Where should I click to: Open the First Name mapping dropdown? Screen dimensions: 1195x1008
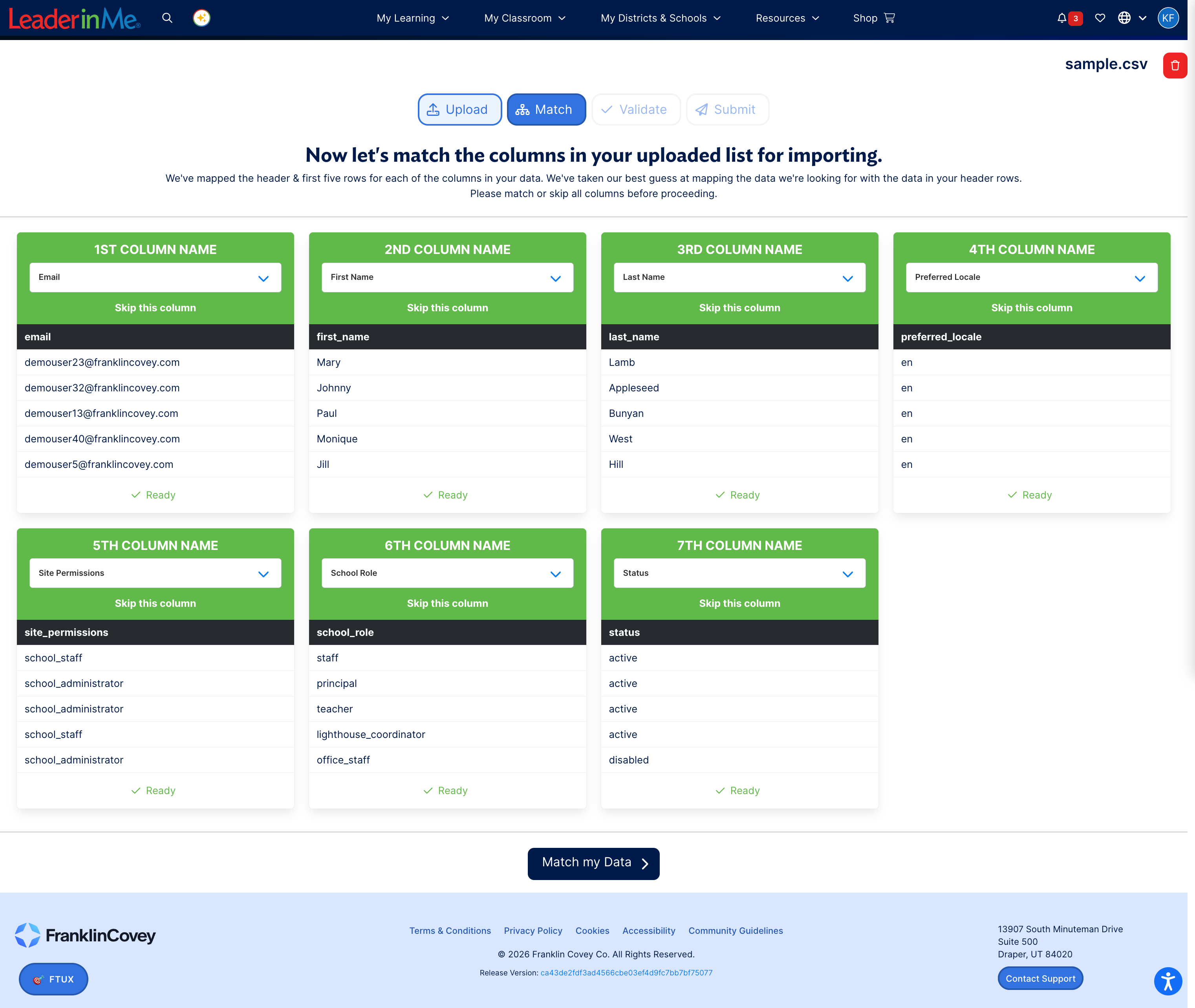(447, 277)
